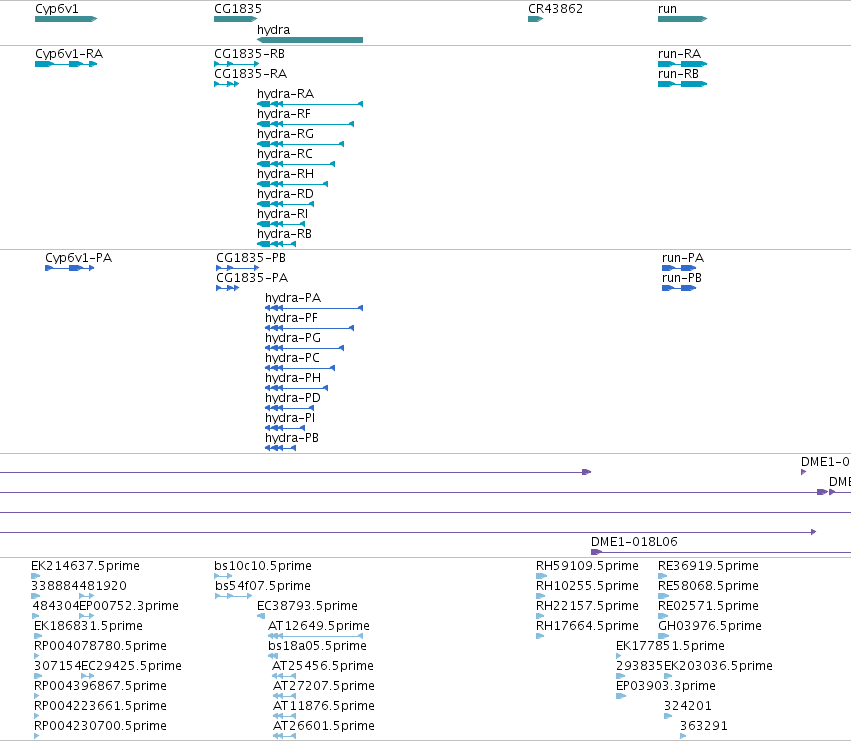Select the bs18a05.5prime EST label
Image resolution: width=851 pixels, height=741 pixels.
click(x=317, y=647)
